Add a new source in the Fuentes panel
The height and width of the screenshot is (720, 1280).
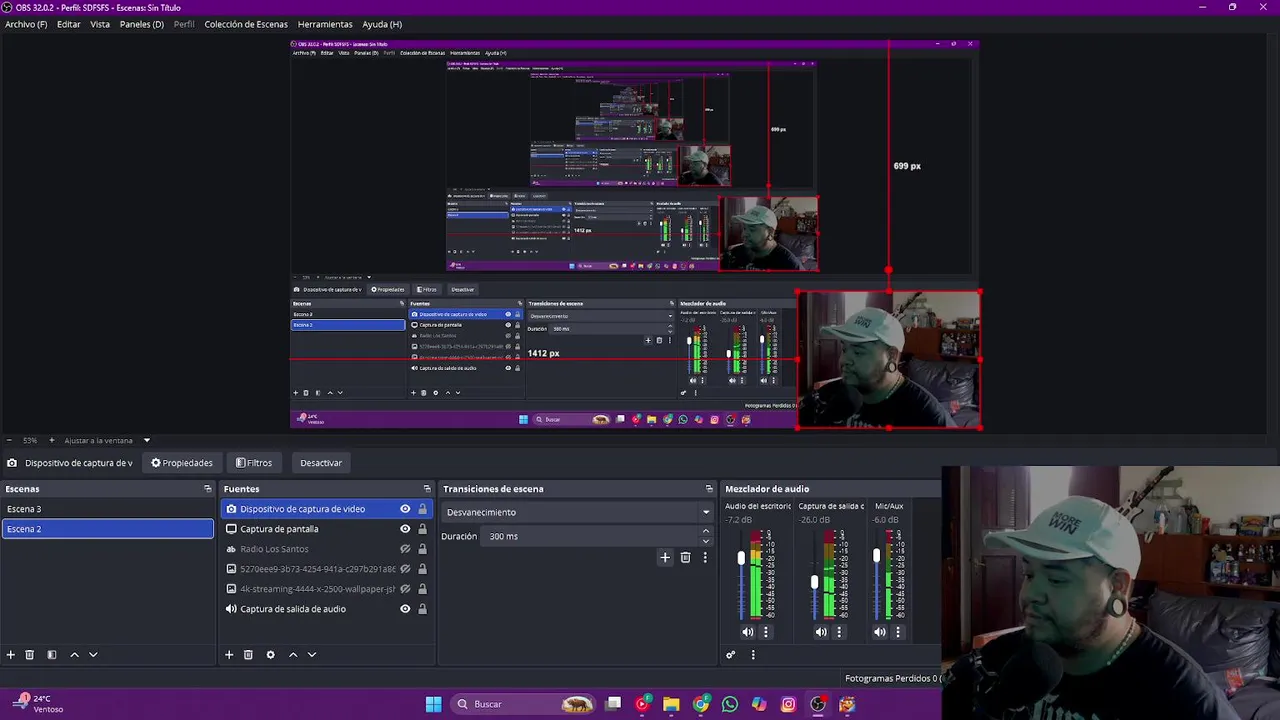tap(229, 655)
